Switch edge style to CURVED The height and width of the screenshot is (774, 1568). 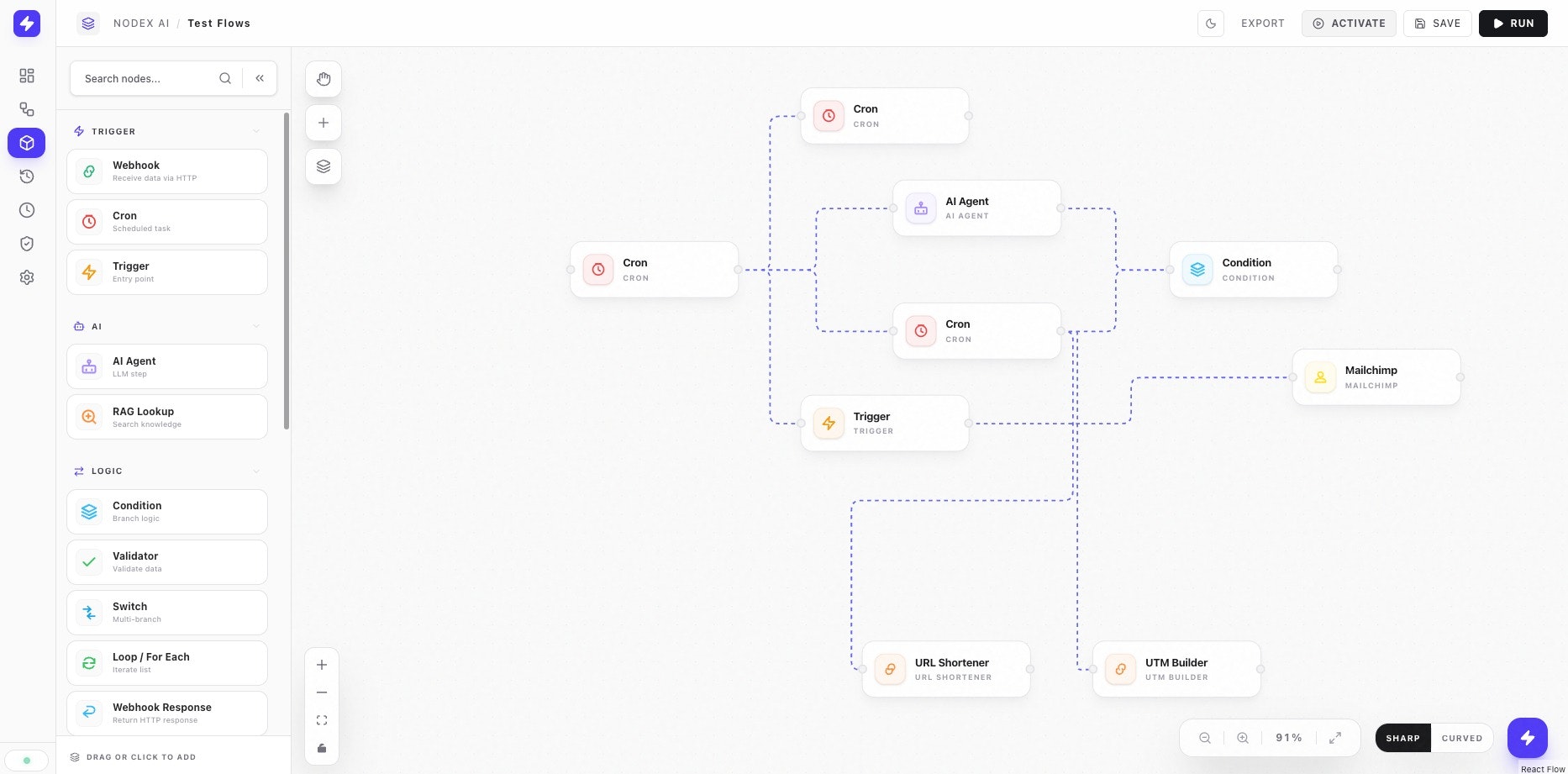coord(1462,738)
